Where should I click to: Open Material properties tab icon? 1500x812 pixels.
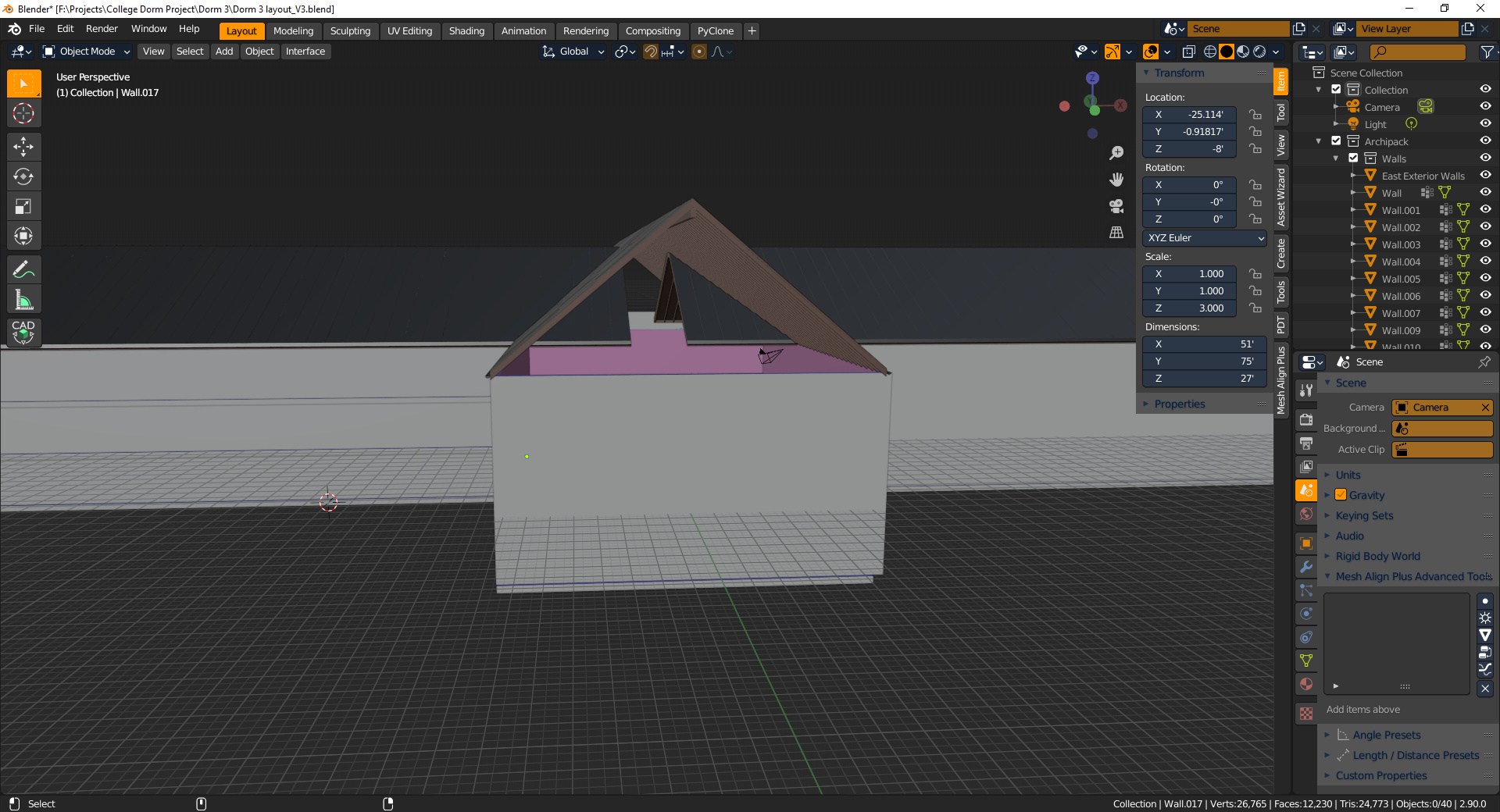1306,684
